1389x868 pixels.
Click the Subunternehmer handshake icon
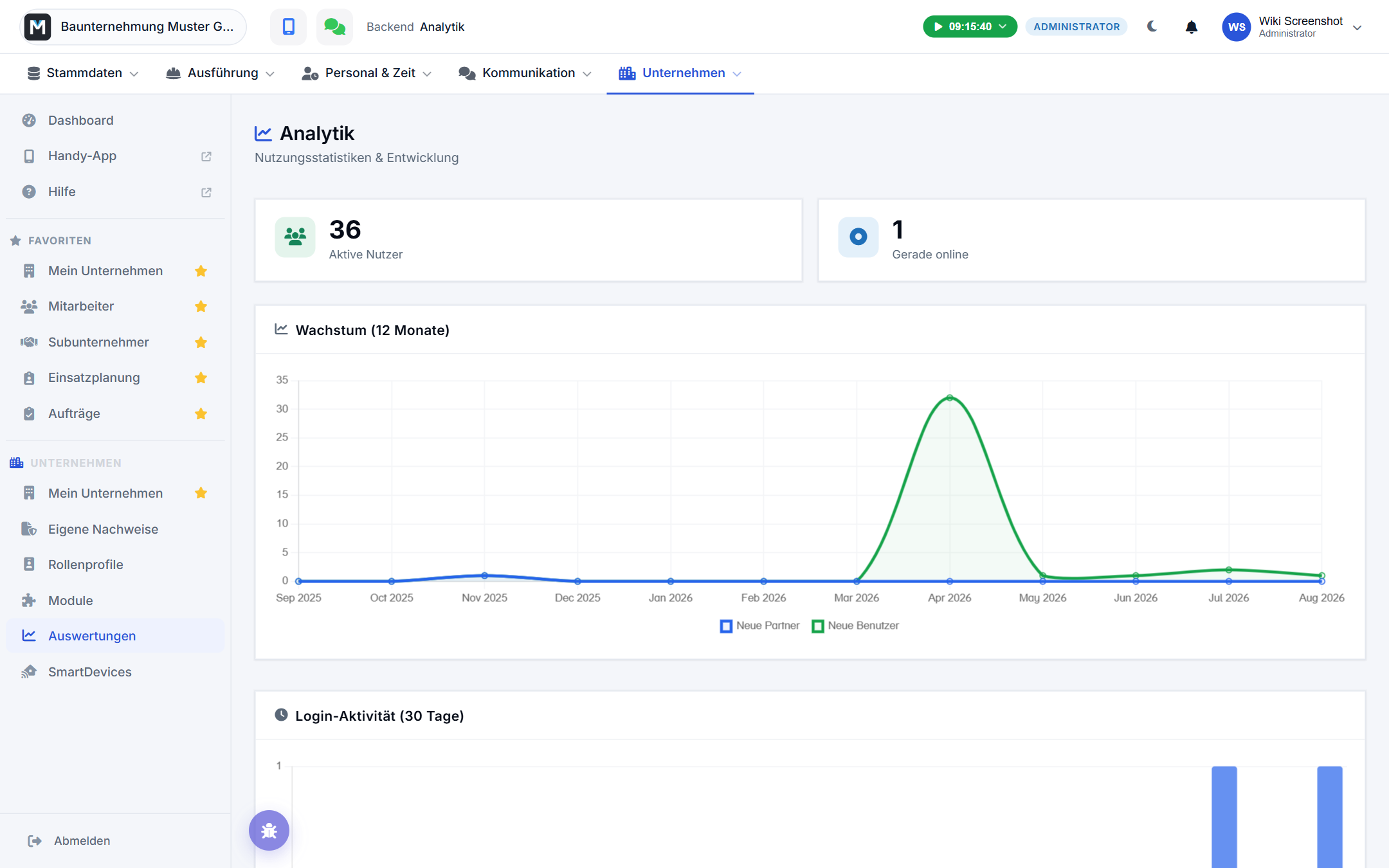(29, 342)
